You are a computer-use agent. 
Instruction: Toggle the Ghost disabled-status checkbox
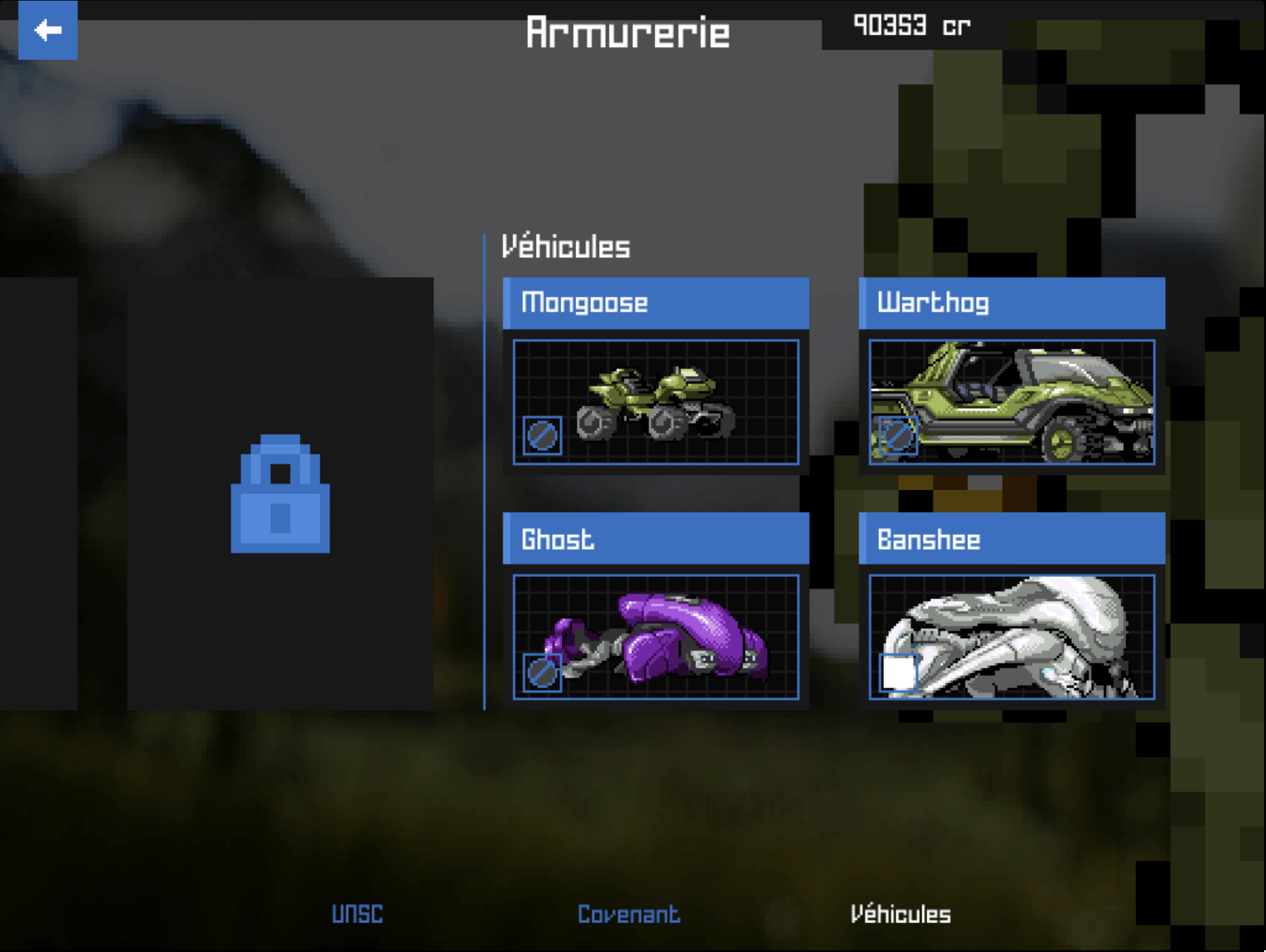coord(542,672)
